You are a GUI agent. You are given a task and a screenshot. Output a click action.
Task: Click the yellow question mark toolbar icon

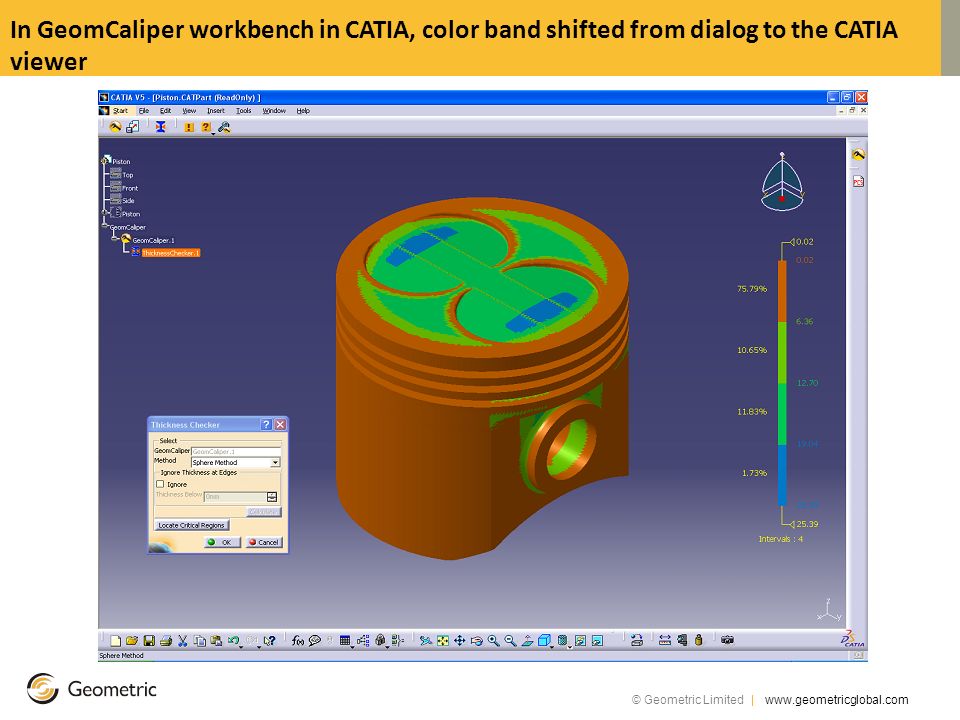pos(206,127)
